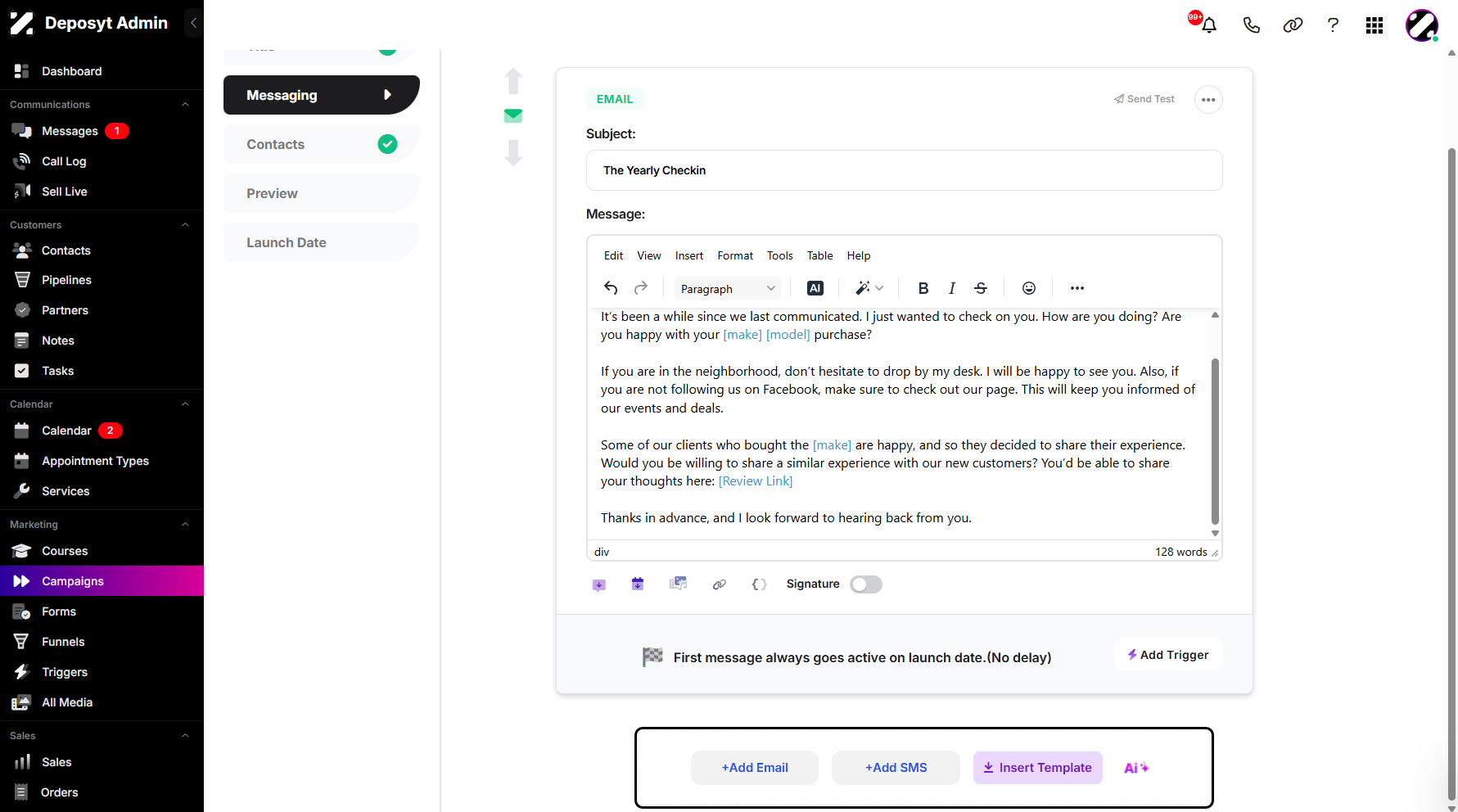Open the notifications bell
1458x812 pixels.
pyautogui.click(x=1209, y=25)
